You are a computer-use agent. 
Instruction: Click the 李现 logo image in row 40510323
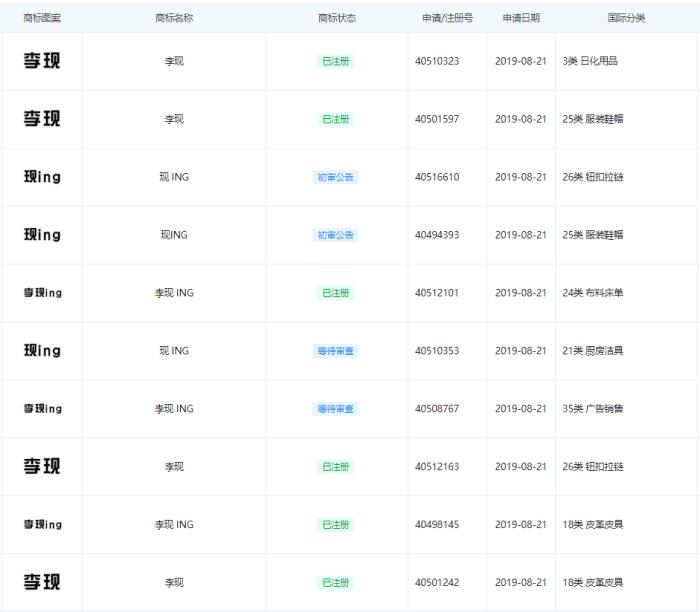click(42, 61)
